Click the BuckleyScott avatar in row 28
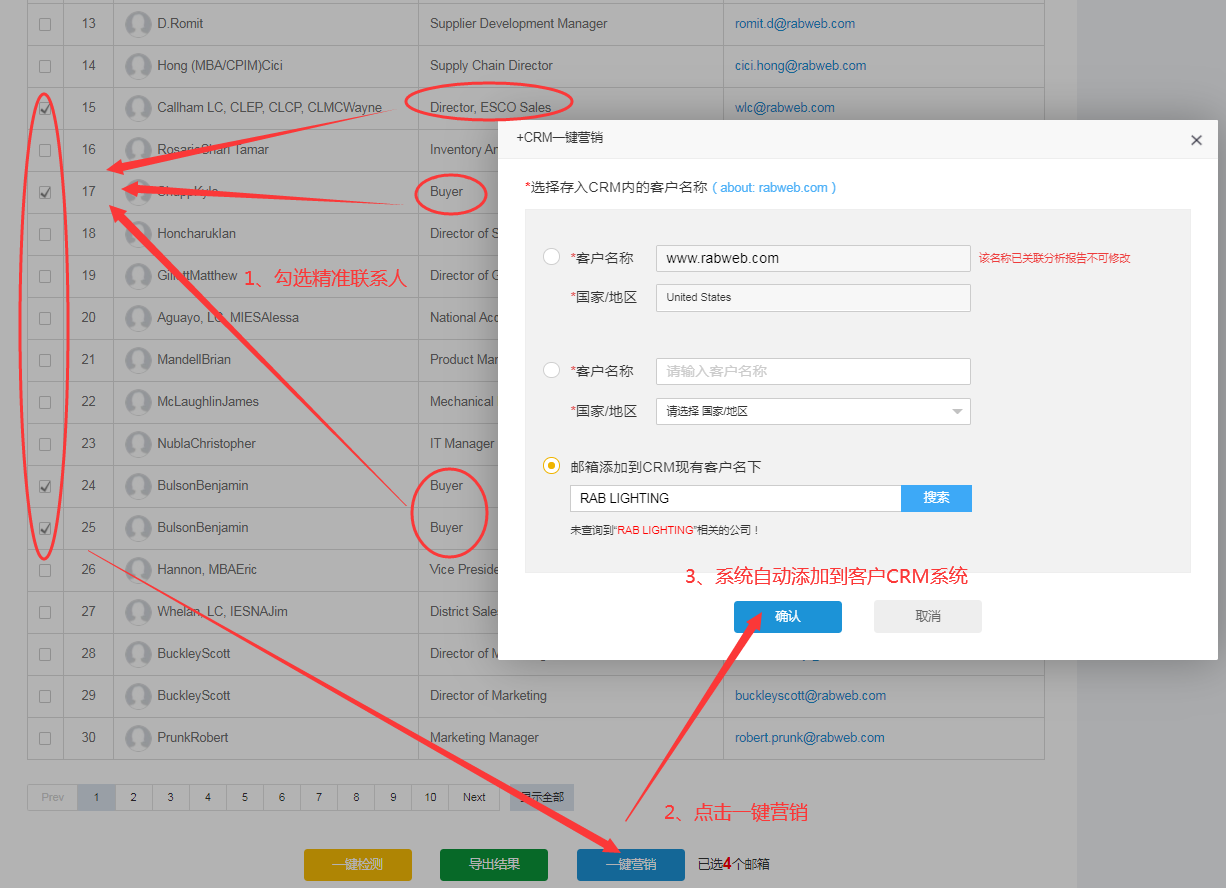This screenshot has width=1226, height=888. 138,654
